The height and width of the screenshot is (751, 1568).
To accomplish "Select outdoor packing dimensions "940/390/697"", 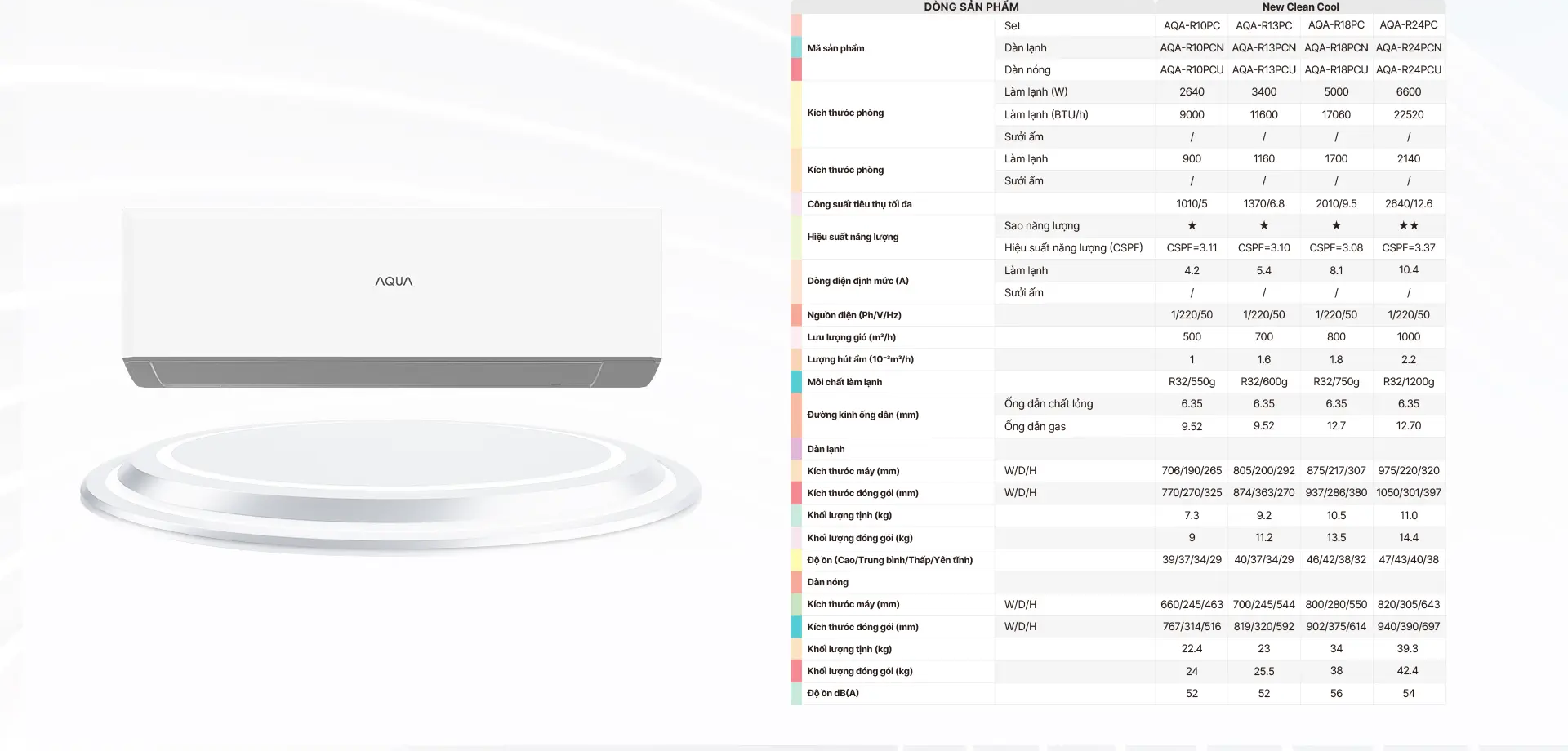I will coord(1409,626).
